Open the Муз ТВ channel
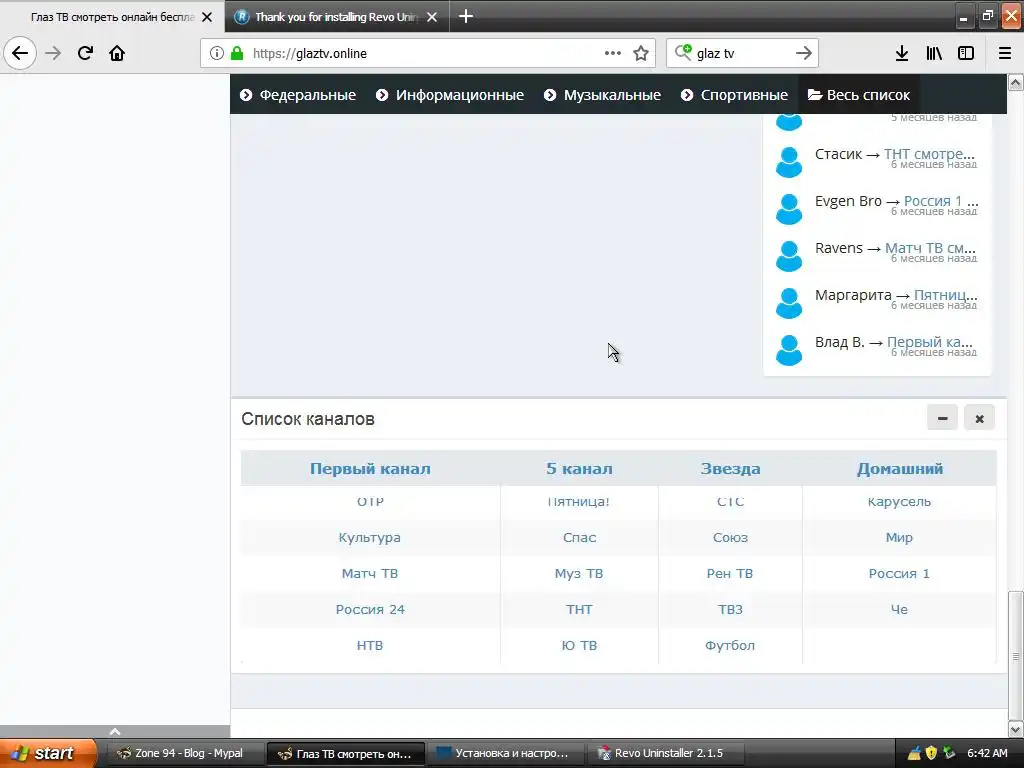 (x=579, y=573)
